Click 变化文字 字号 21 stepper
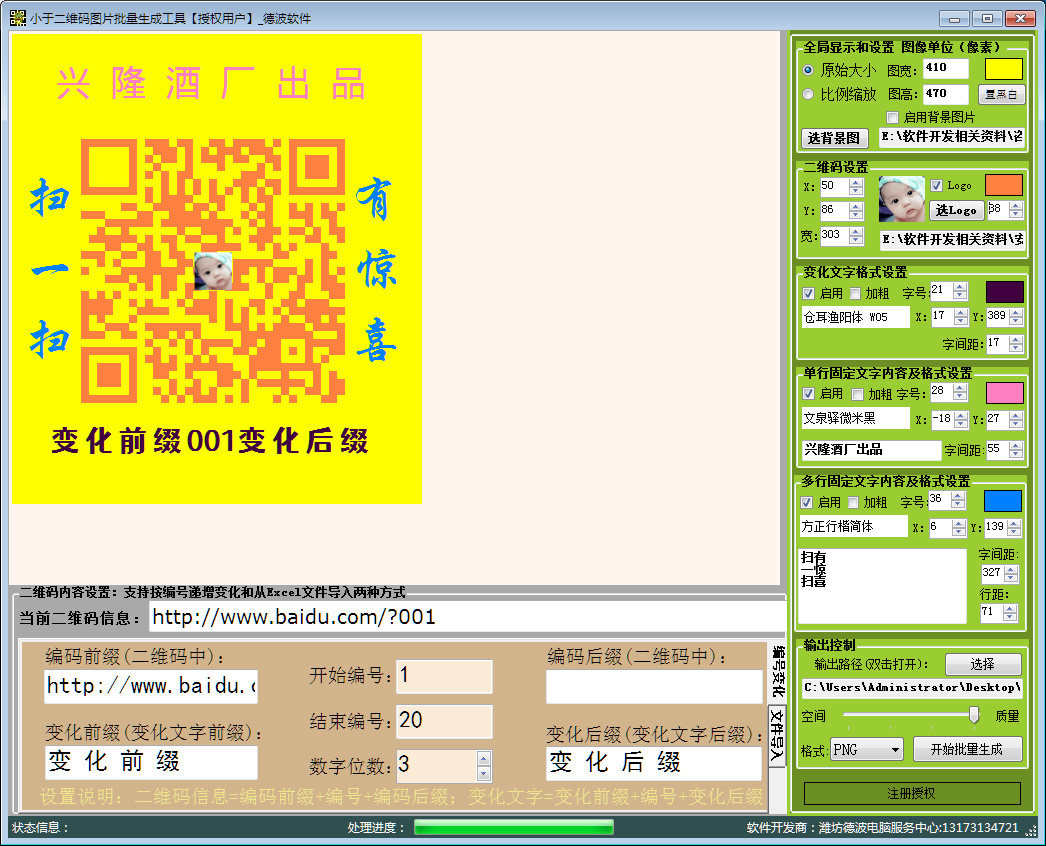This screenshot has width=1046, height=846. [x=960, y=290]
